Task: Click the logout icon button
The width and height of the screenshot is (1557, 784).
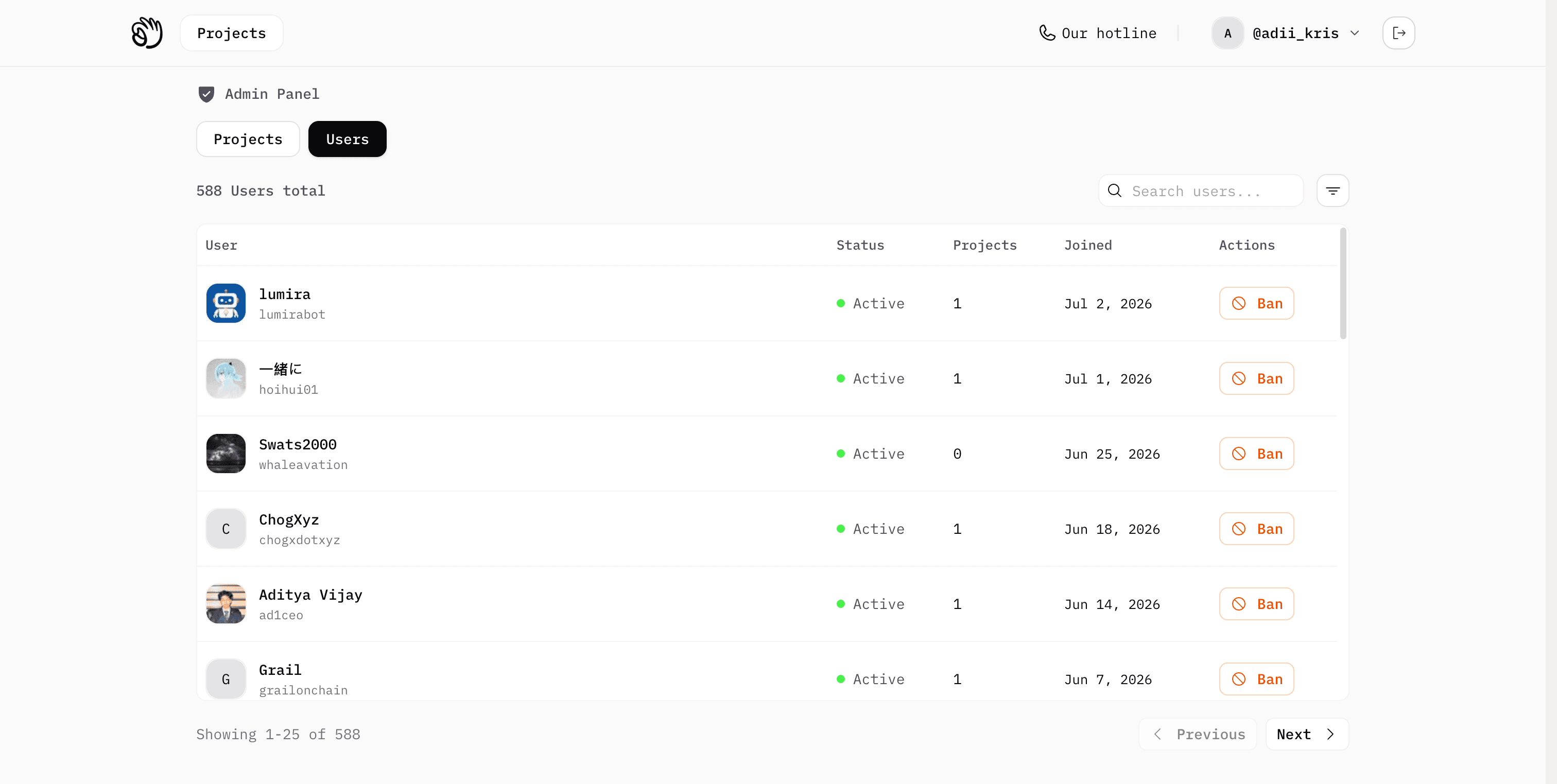Action: pos(1398,32)
